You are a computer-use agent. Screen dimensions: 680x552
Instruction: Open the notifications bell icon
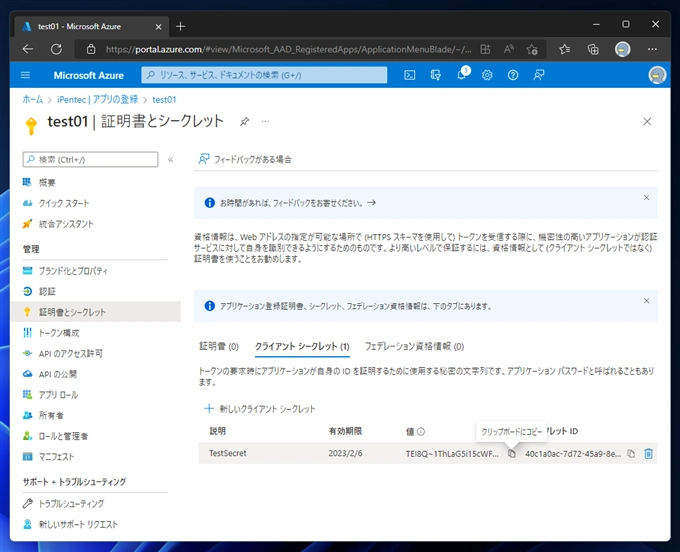(x=462, y=75)
